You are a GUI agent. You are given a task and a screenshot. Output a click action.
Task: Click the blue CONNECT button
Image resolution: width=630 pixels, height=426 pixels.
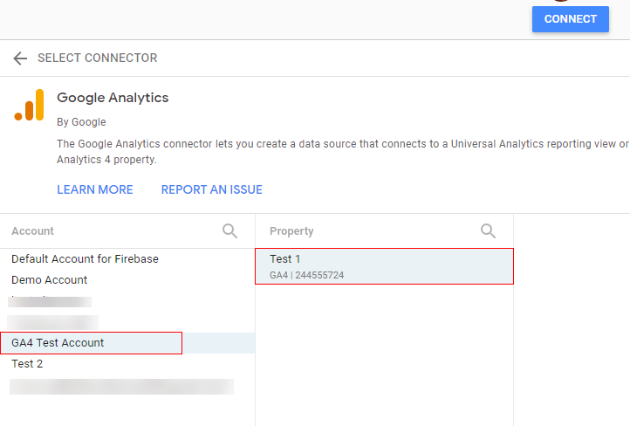[570, 19]
